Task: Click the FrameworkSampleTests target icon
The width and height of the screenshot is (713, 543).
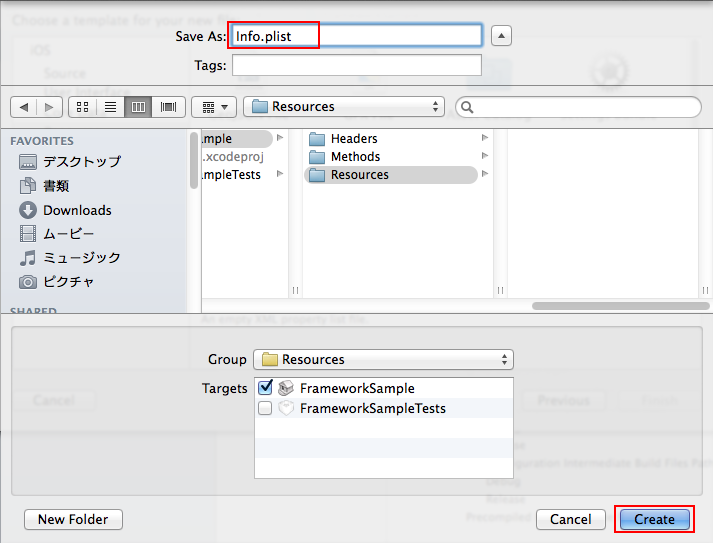Action: pyautogui.click(x=286, y=408)
